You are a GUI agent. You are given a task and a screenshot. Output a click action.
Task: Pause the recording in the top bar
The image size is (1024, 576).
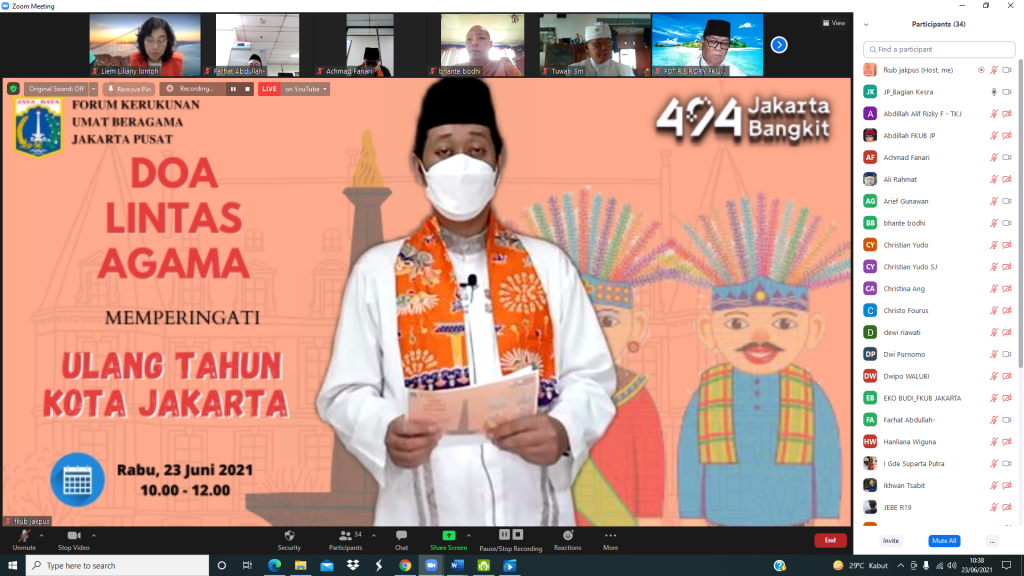click(233, 89)
